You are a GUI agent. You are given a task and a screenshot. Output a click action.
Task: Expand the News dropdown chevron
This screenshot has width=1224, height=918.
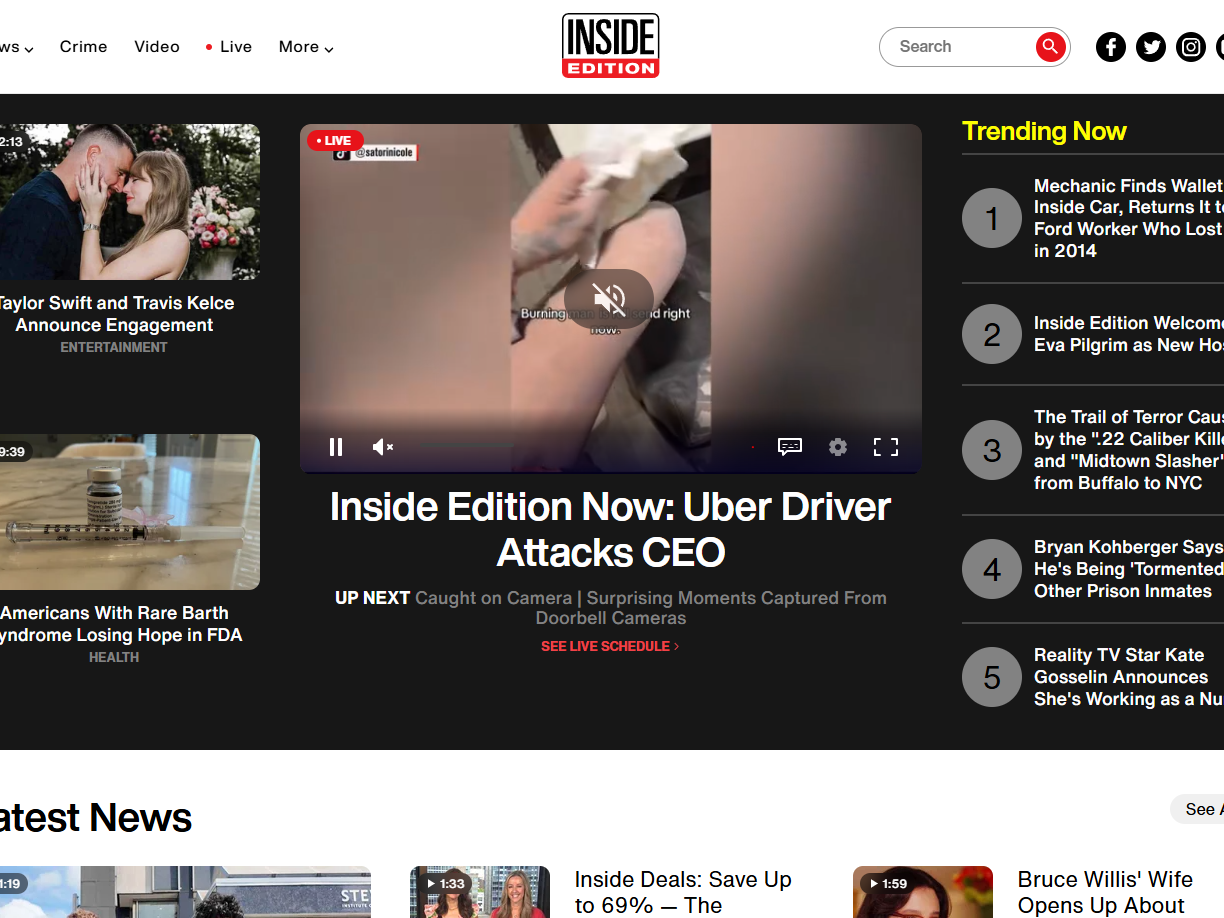click(28, 49)
